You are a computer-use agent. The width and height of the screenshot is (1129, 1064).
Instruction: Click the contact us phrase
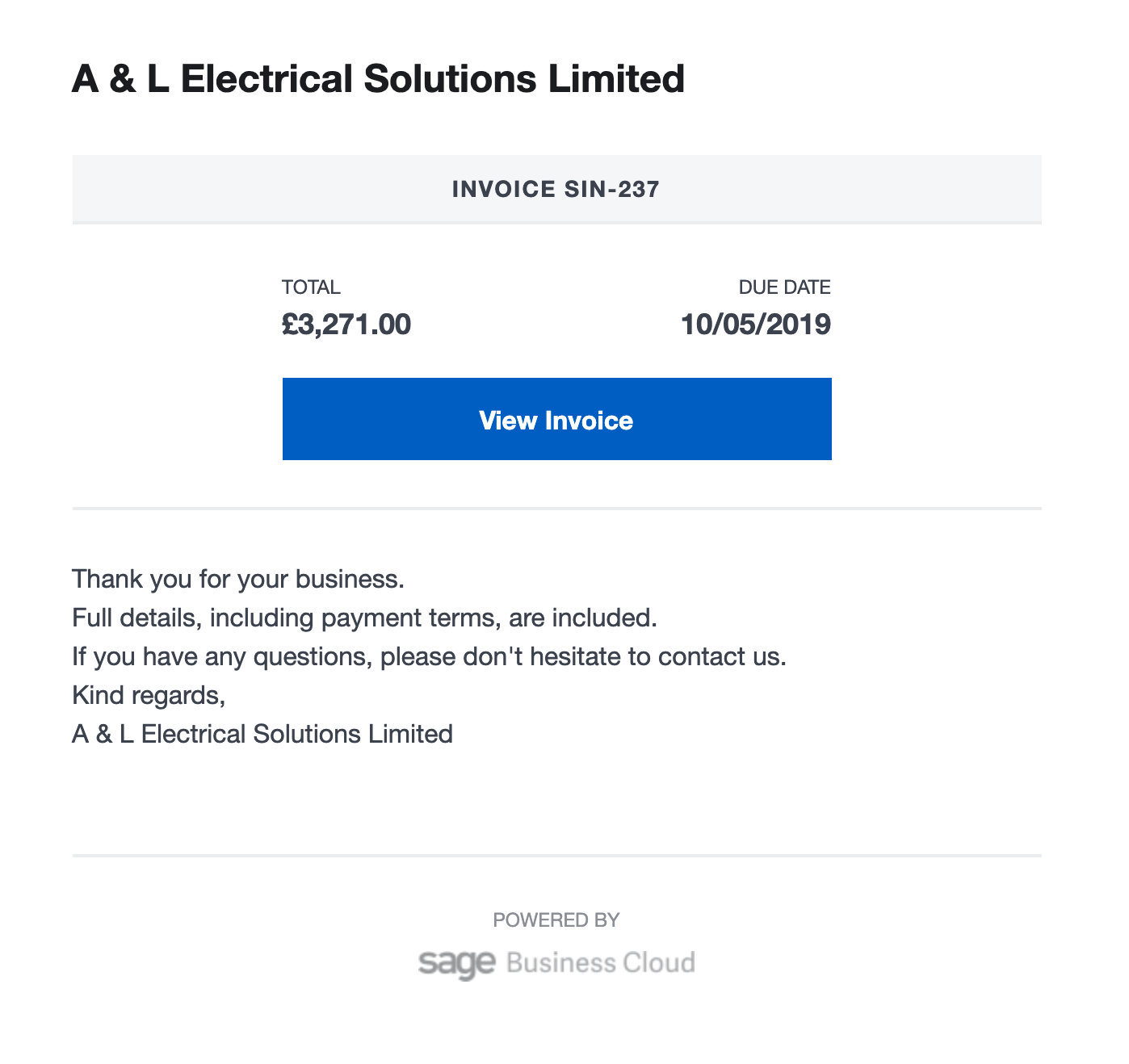pos(721,656)
